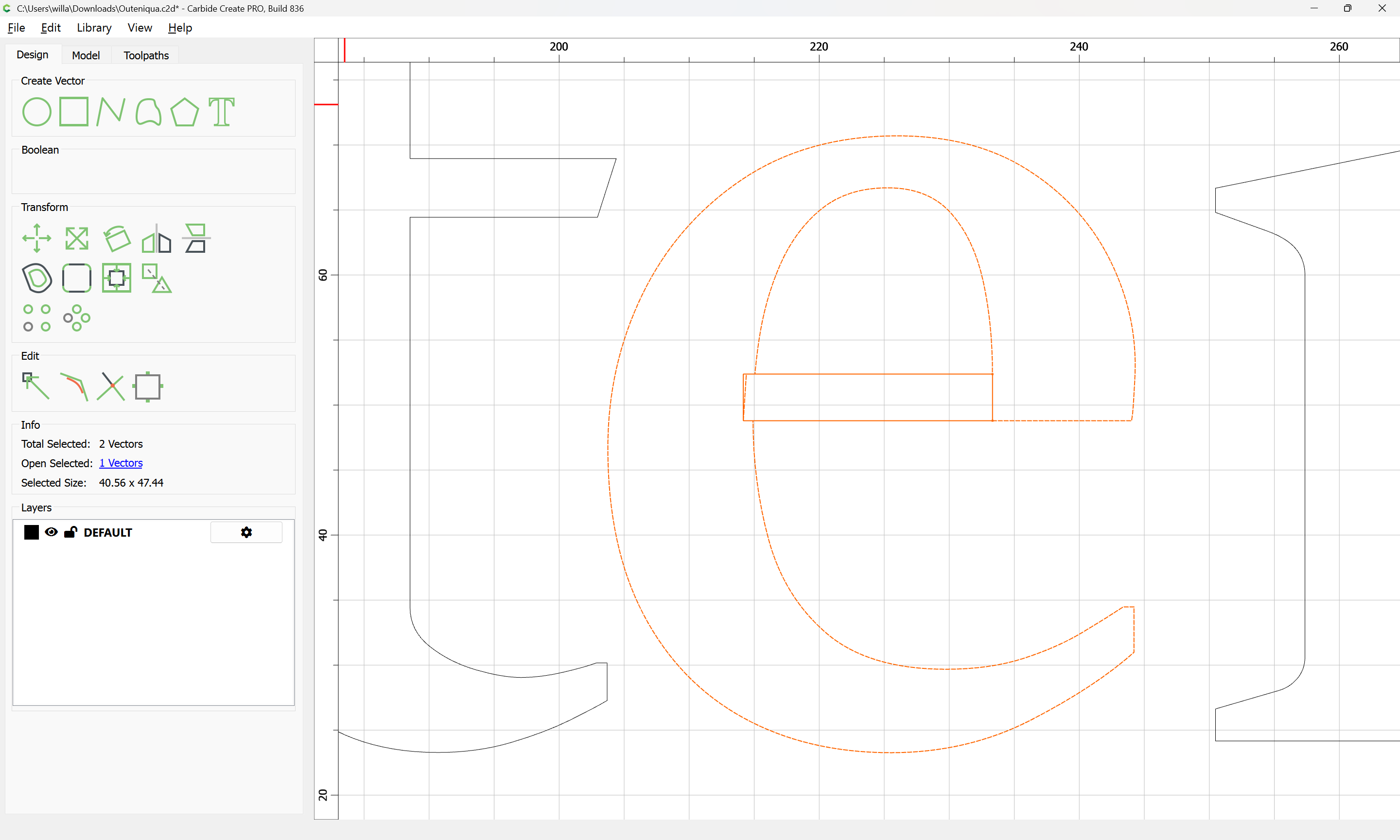Toggle visibility of DEFAULT layer
The width and height of the screenshot is (1400, 840).
point(51,532)
